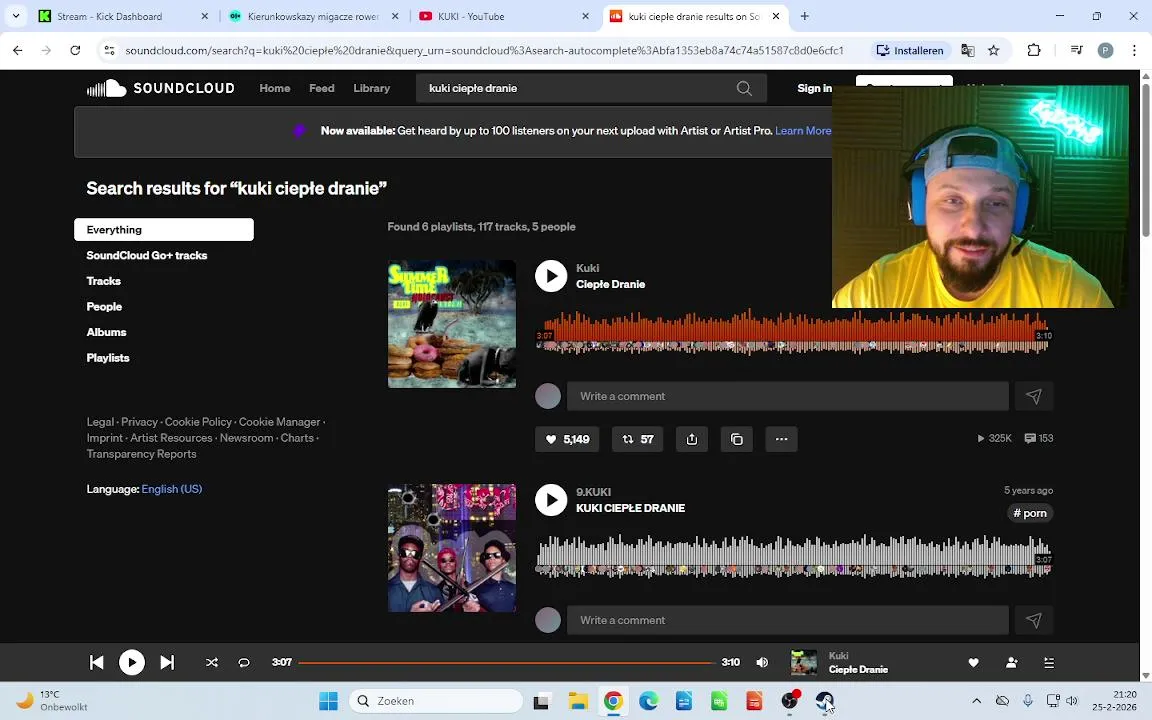Seek on the bottom player progress bar
This screenshot has width=1152, height=720.
(507, 663)
